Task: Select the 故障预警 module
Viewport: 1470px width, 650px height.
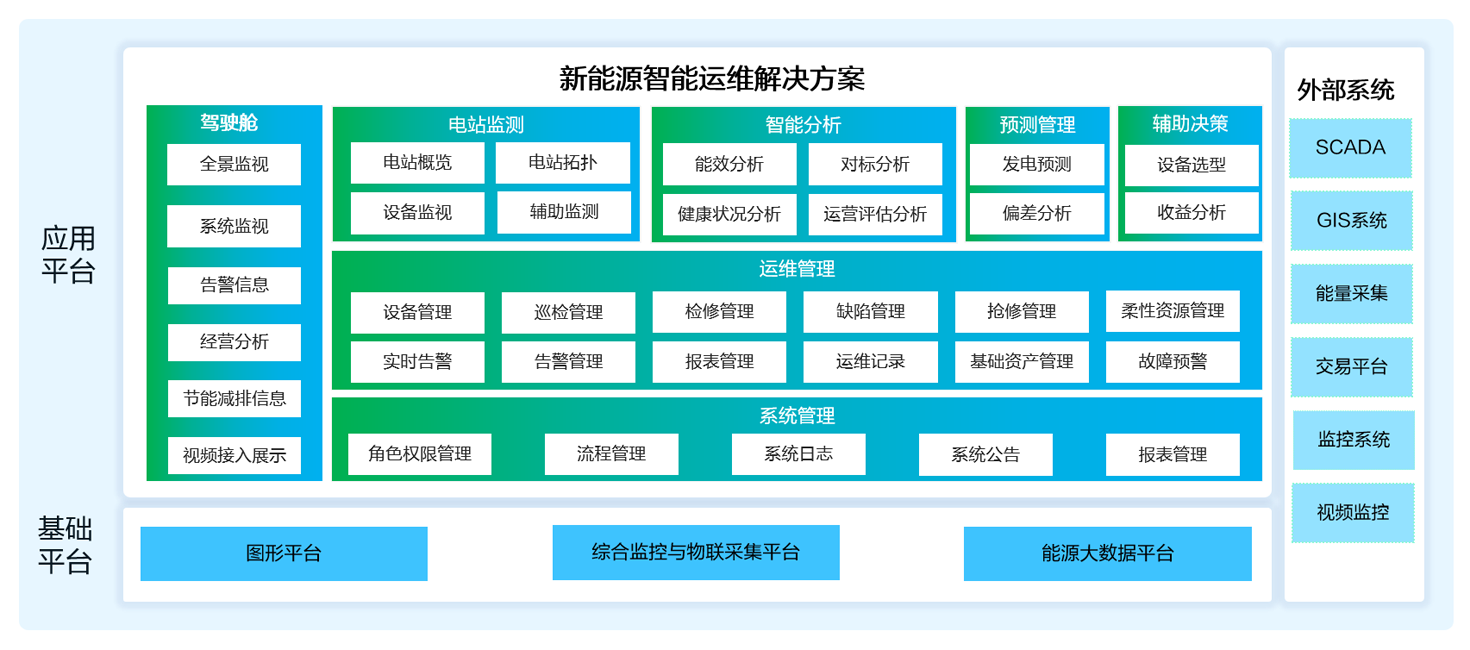Action: (1173, 361)
